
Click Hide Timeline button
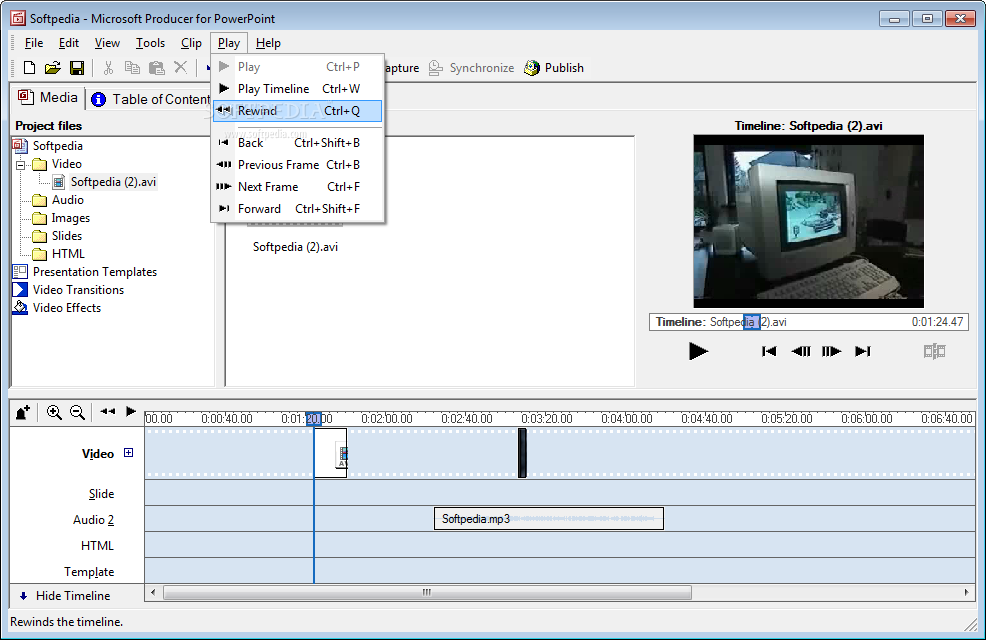click(x=65, y=595)
